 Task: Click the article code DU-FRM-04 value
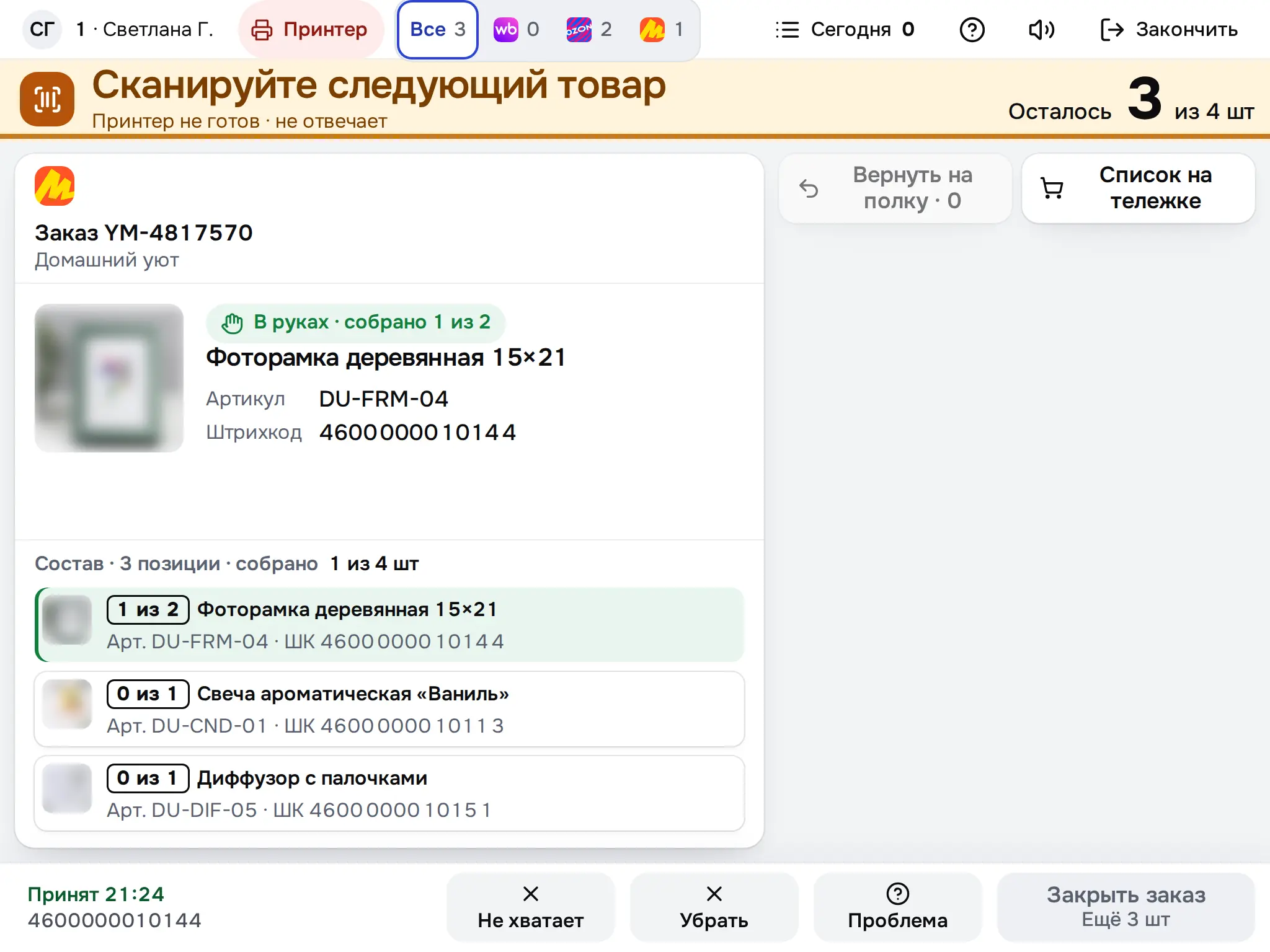pyautogui.click(x=383, y=399)
